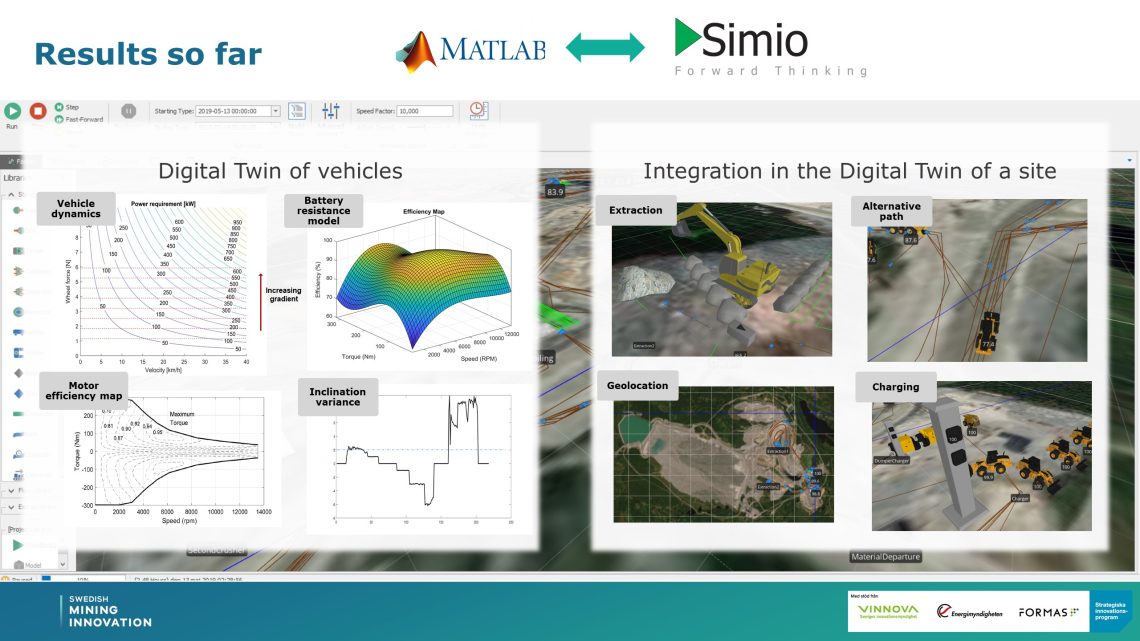Pause the simulation with the grey Pause button

pyautogui.click(x=128, y=111)
